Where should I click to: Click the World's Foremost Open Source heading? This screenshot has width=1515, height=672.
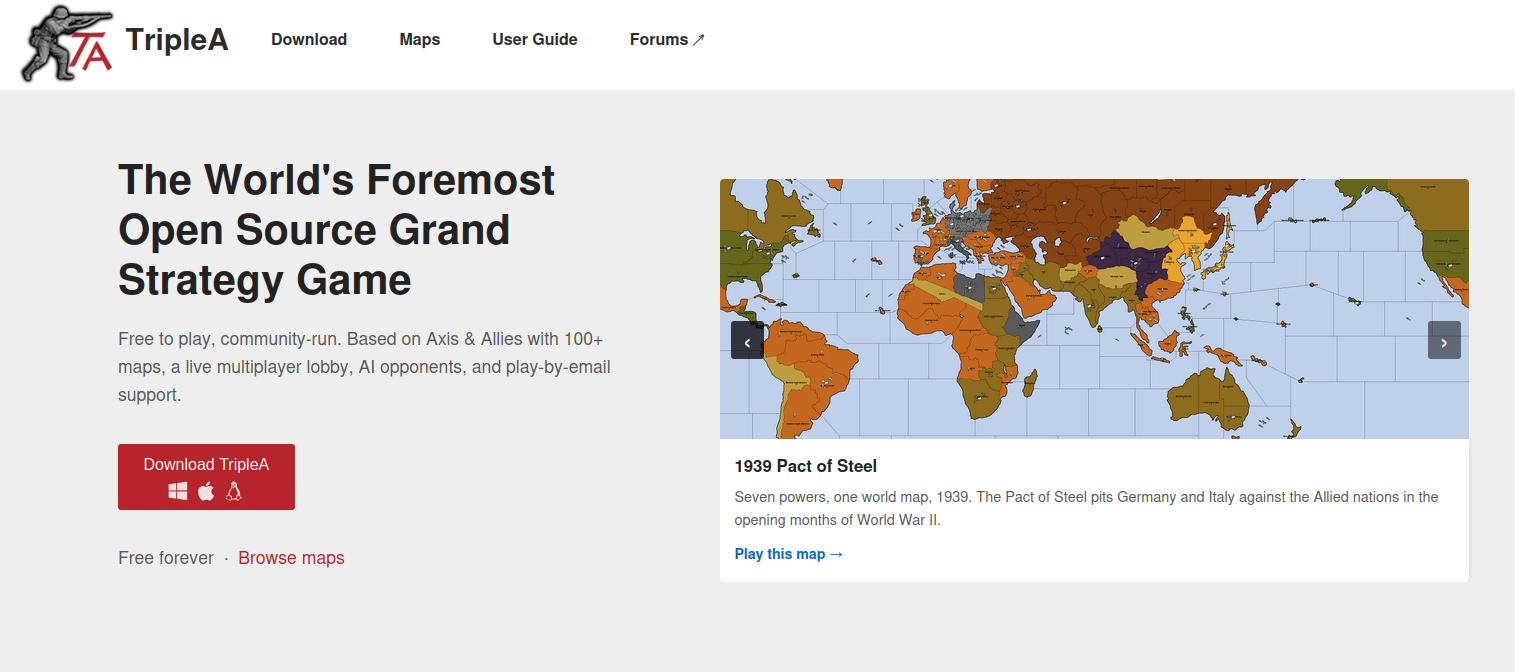pos(336,230)
